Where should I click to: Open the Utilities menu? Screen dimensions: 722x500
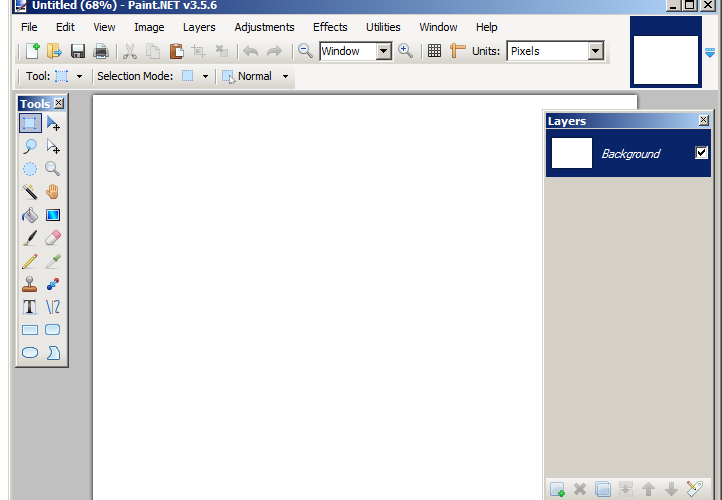pyautogui.click(x=383, y=27)
